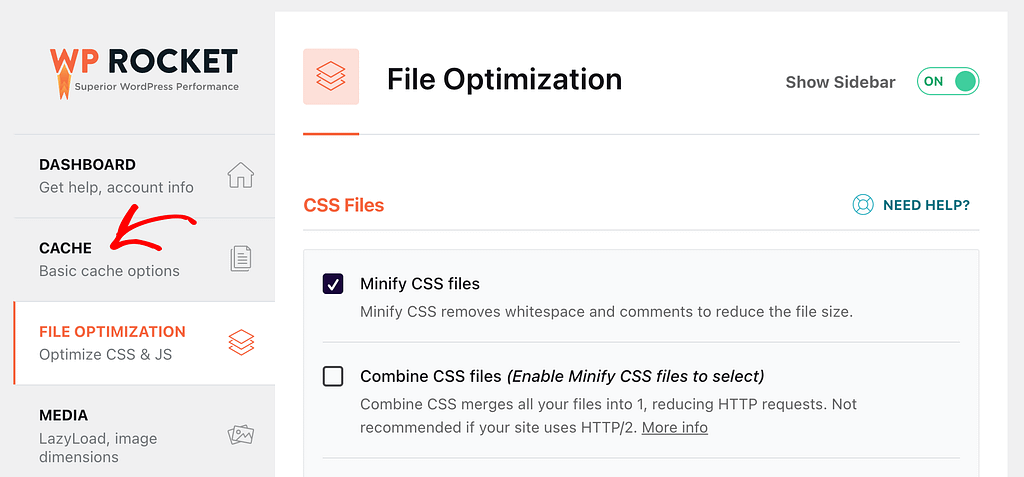
Task: Click the Combine CSS files label text
Action: (430, 377)
